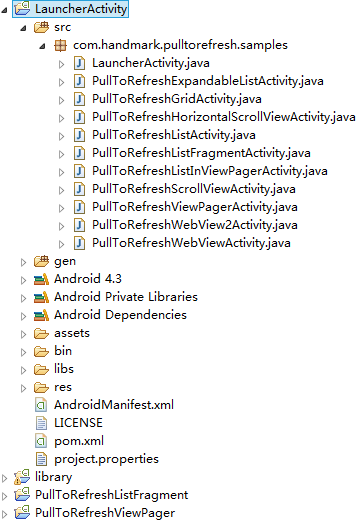
Task: Expand LauncherActivity.java class outline
Action: click(61, 64)
